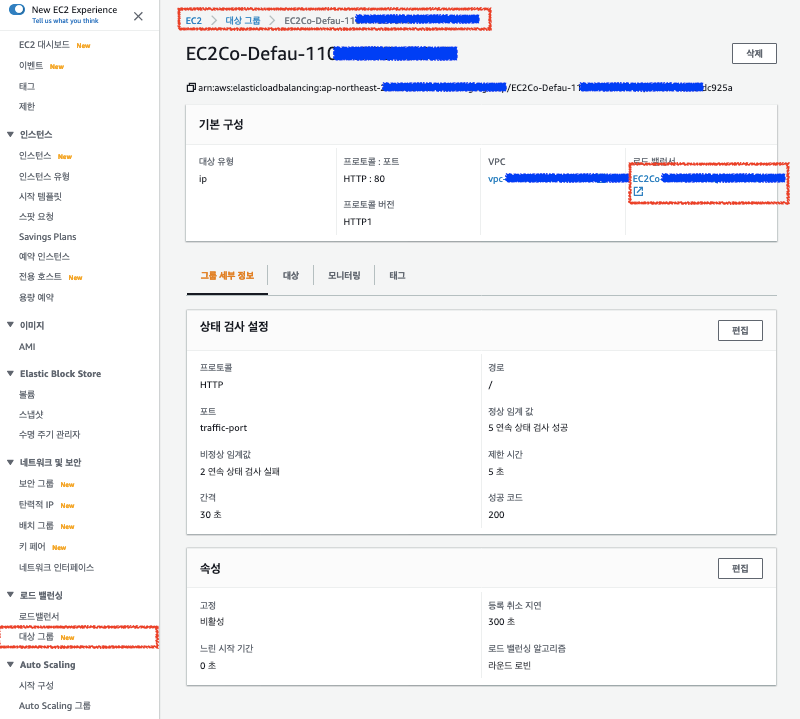Open 네트워크 인터페이스 in sidebar
The image size is (800, 719).
(57, 567)
